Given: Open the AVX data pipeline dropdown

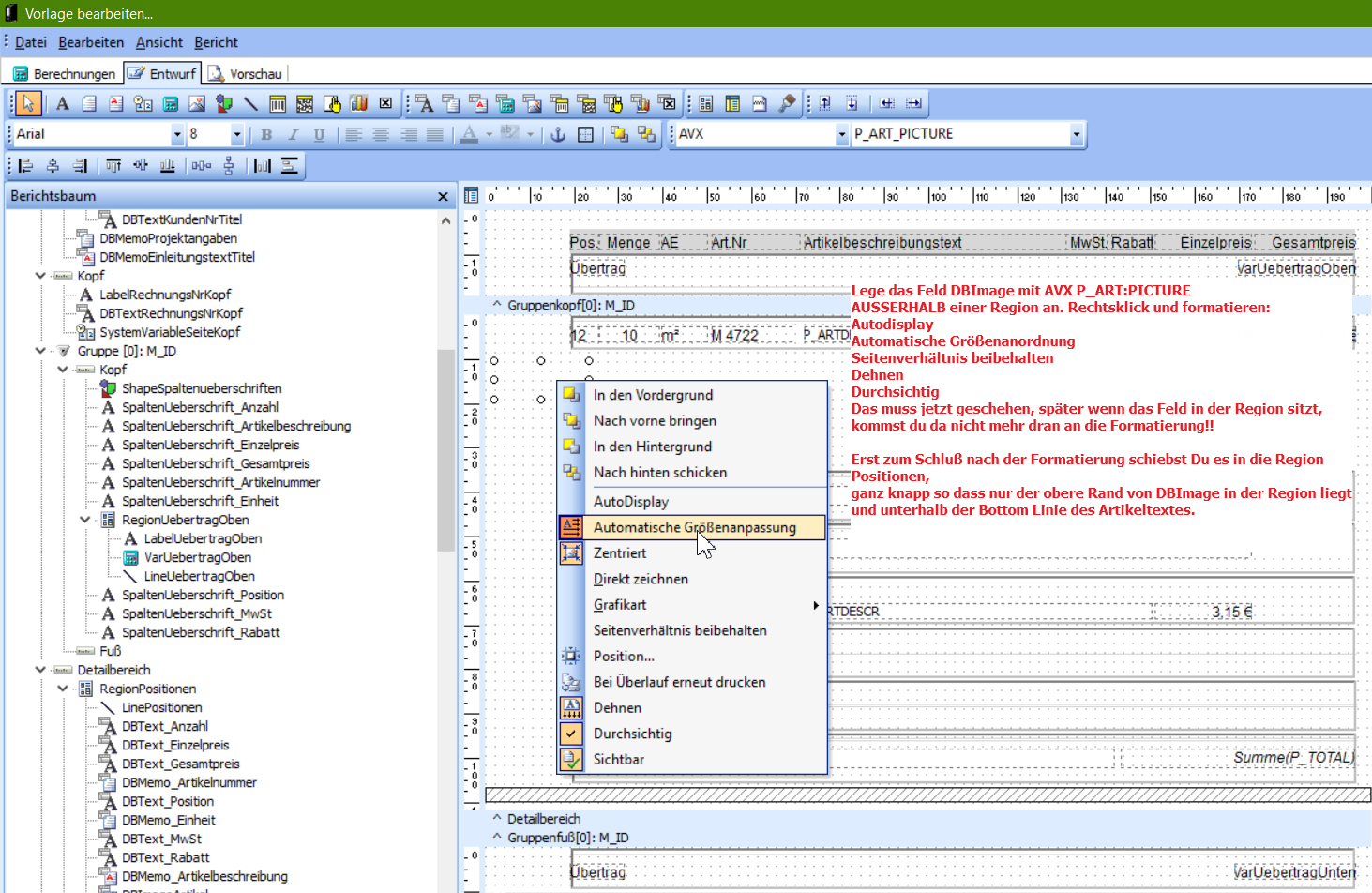Looking at the screenshot, I should (x=841, y=134).
